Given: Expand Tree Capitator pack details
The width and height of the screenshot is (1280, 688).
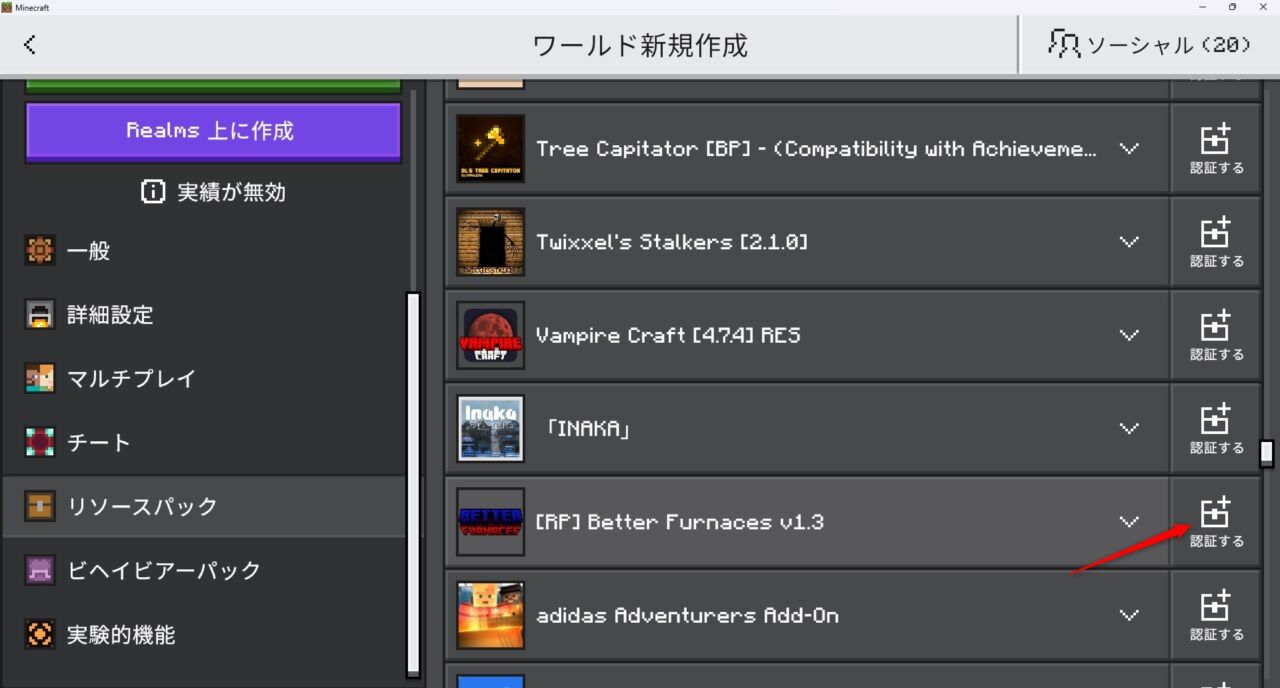Looking at the screenshot, I should [x=1129, y=149].
